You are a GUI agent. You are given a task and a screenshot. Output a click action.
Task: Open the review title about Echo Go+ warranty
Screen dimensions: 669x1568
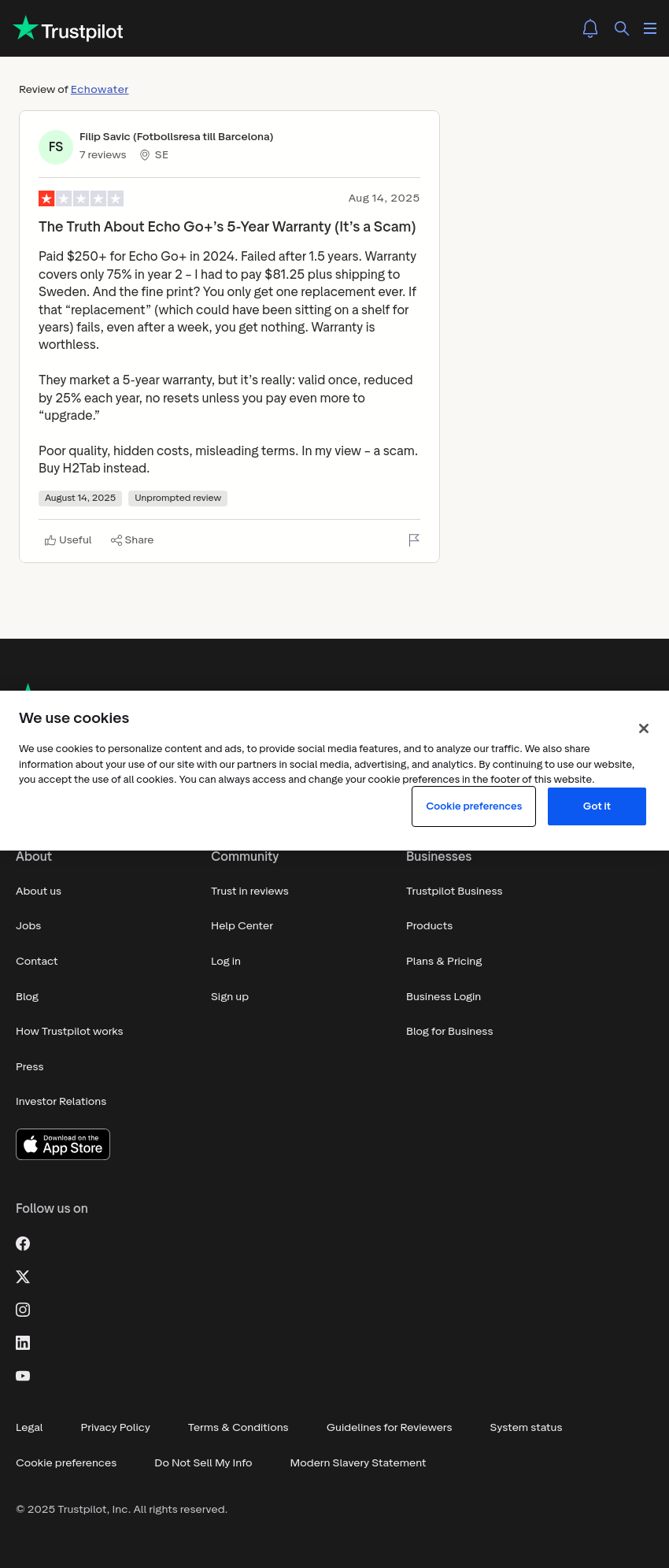227,227
